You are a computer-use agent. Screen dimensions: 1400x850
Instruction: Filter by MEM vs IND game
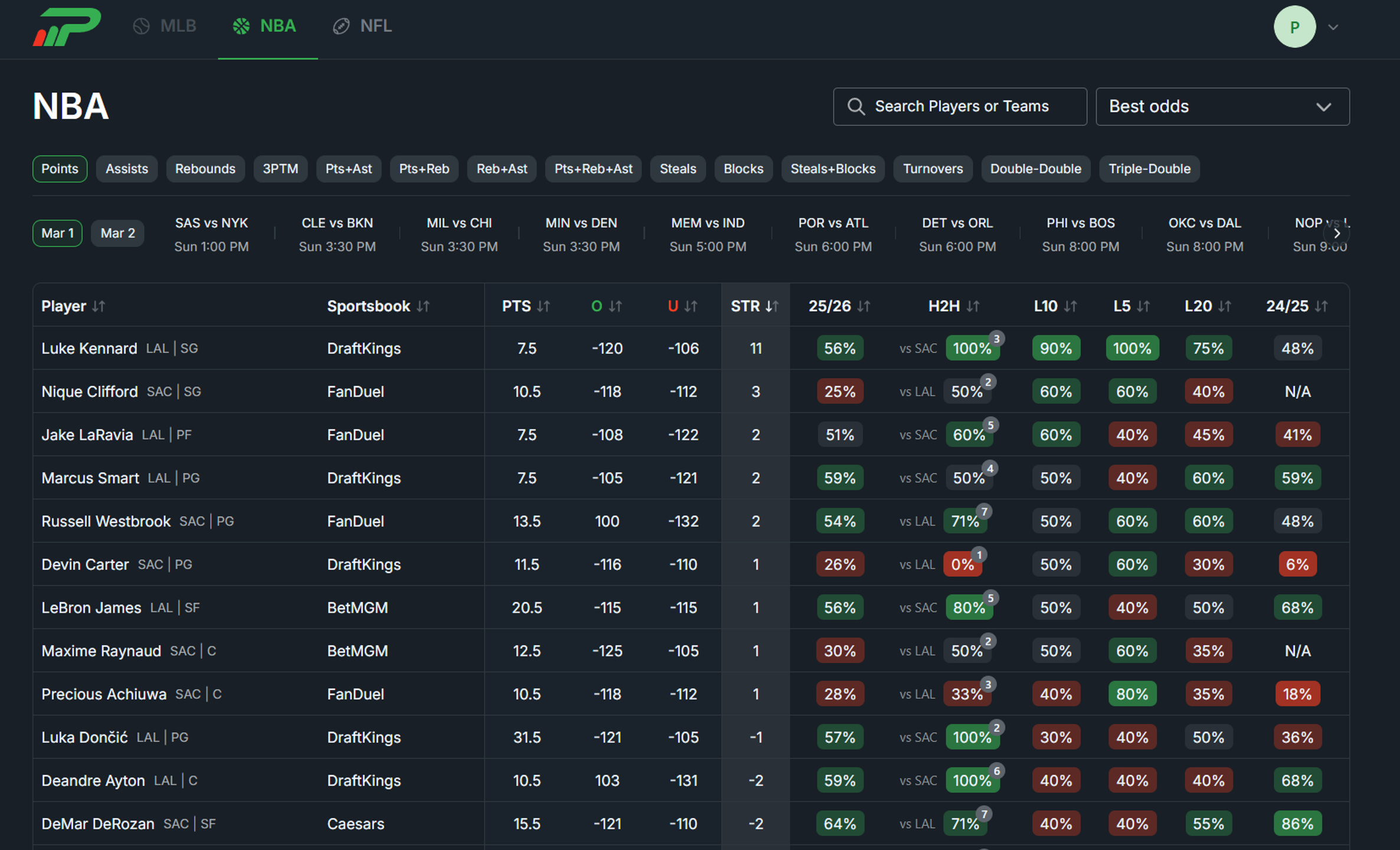coord(708,234)
